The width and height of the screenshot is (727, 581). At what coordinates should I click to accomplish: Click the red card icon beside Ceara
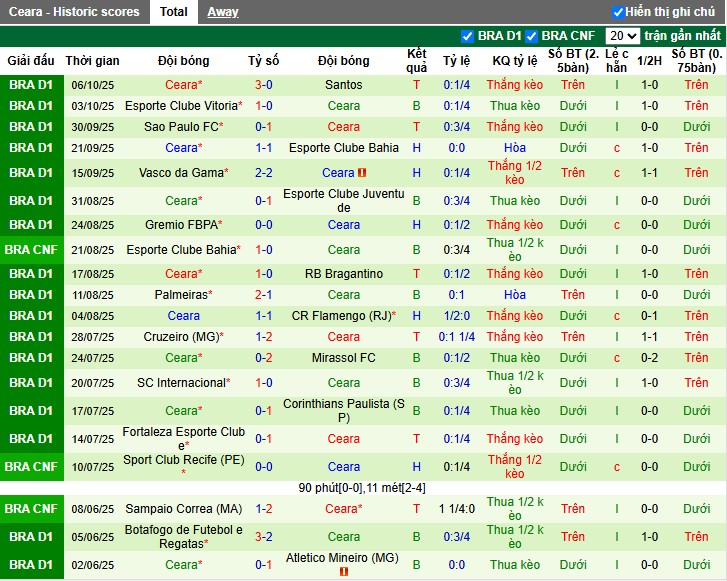point(362,173)
